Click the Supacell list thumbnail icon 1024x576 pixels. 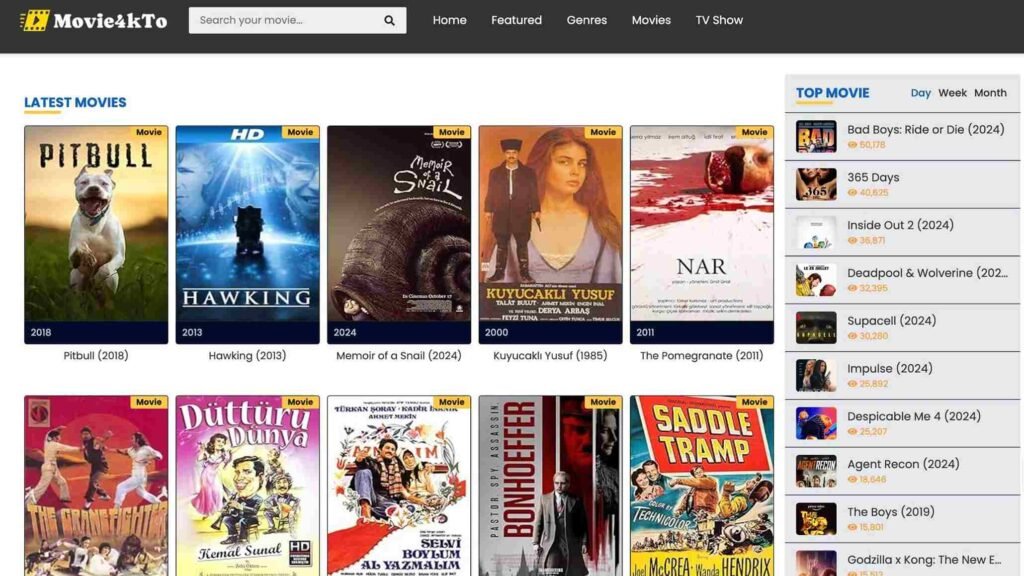(x=816, y=328)
